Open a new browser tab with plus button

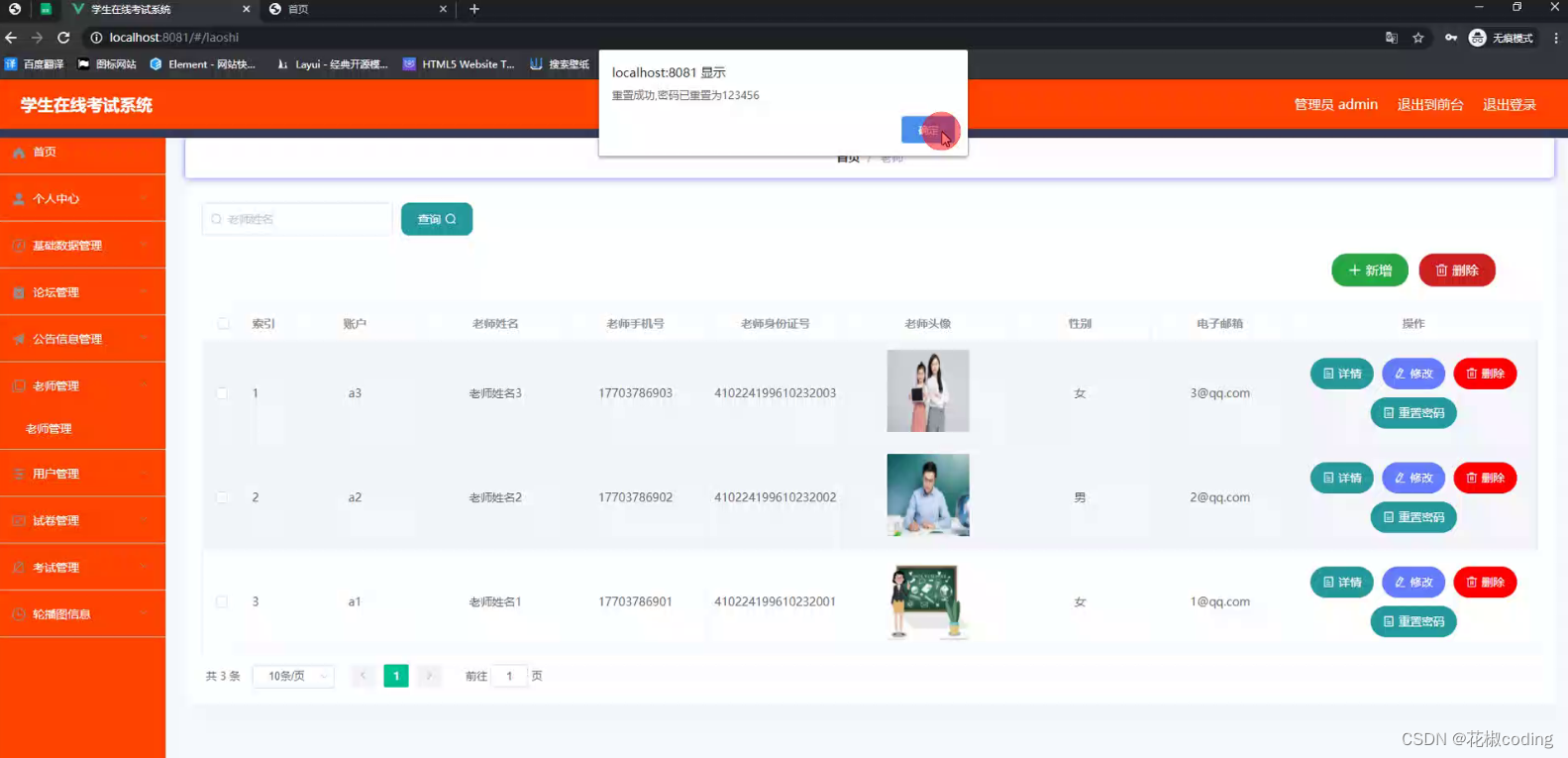pos(474,9)
